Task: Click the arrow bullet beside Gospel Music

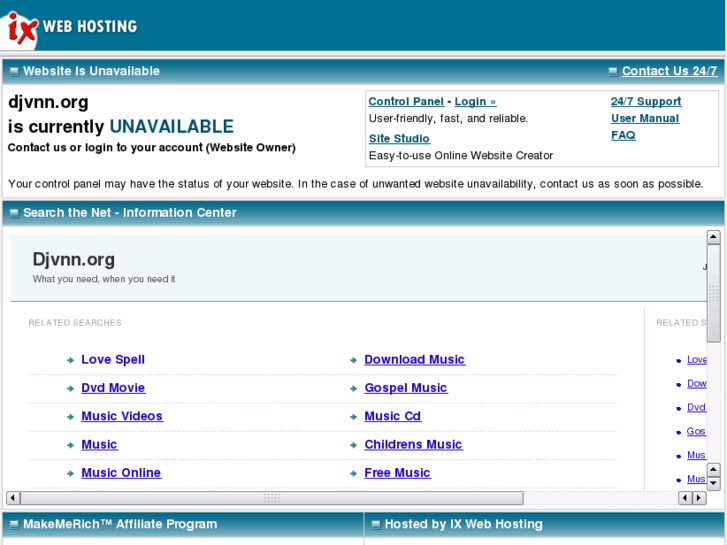Action: [353, 389]
